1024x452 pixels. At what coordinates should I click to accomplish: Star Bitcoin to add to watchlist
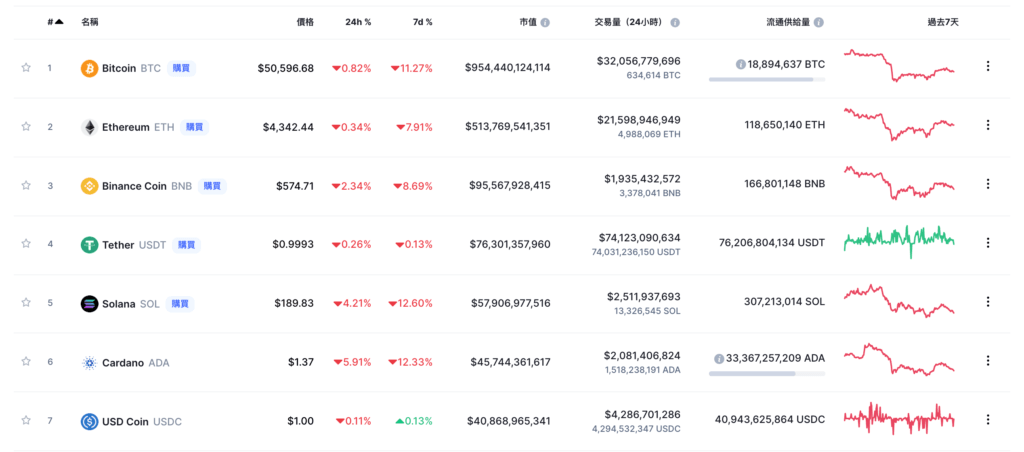point(26,68)
